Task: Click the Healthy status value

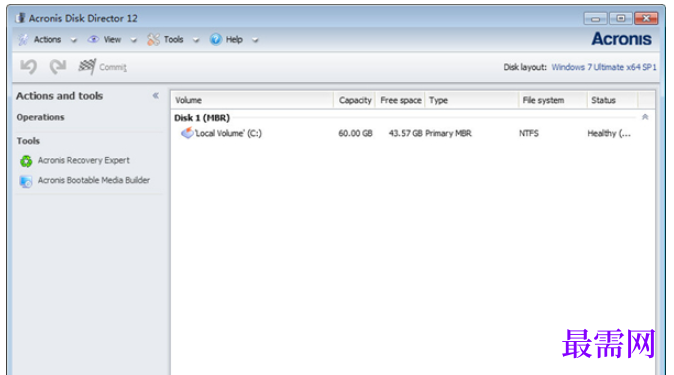Action: pyautogui.click(x=609, y=133)
